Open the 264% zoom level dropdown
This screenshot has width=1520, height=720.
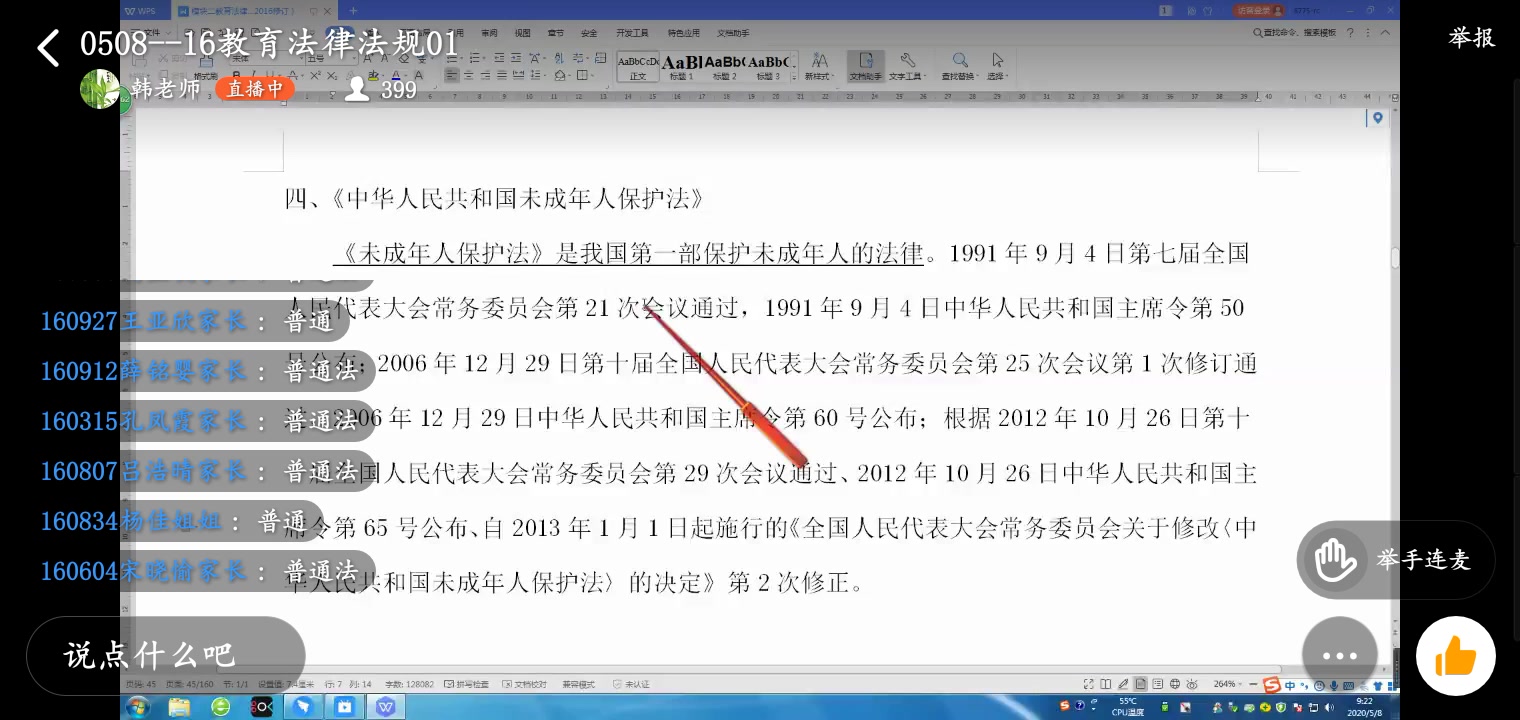[x=1227, y=684]
